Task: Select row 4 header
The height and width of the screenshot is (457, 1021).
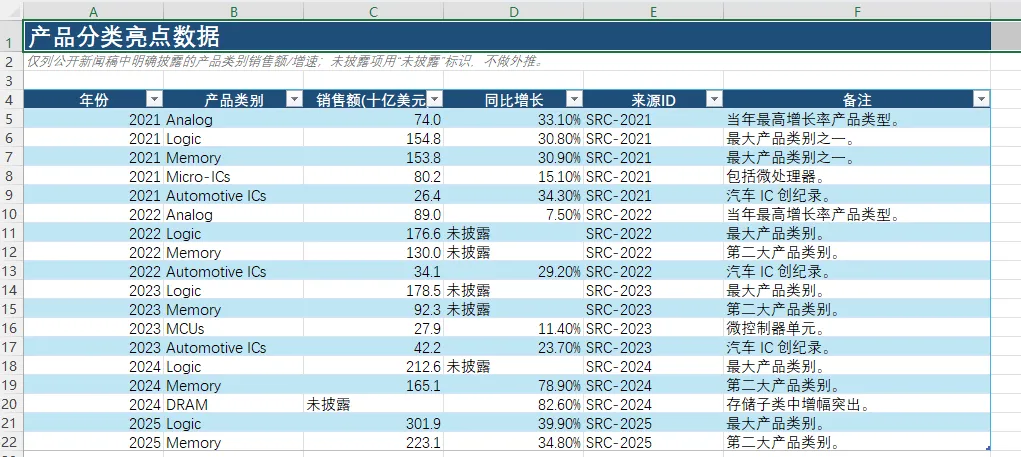Action: 11,100
